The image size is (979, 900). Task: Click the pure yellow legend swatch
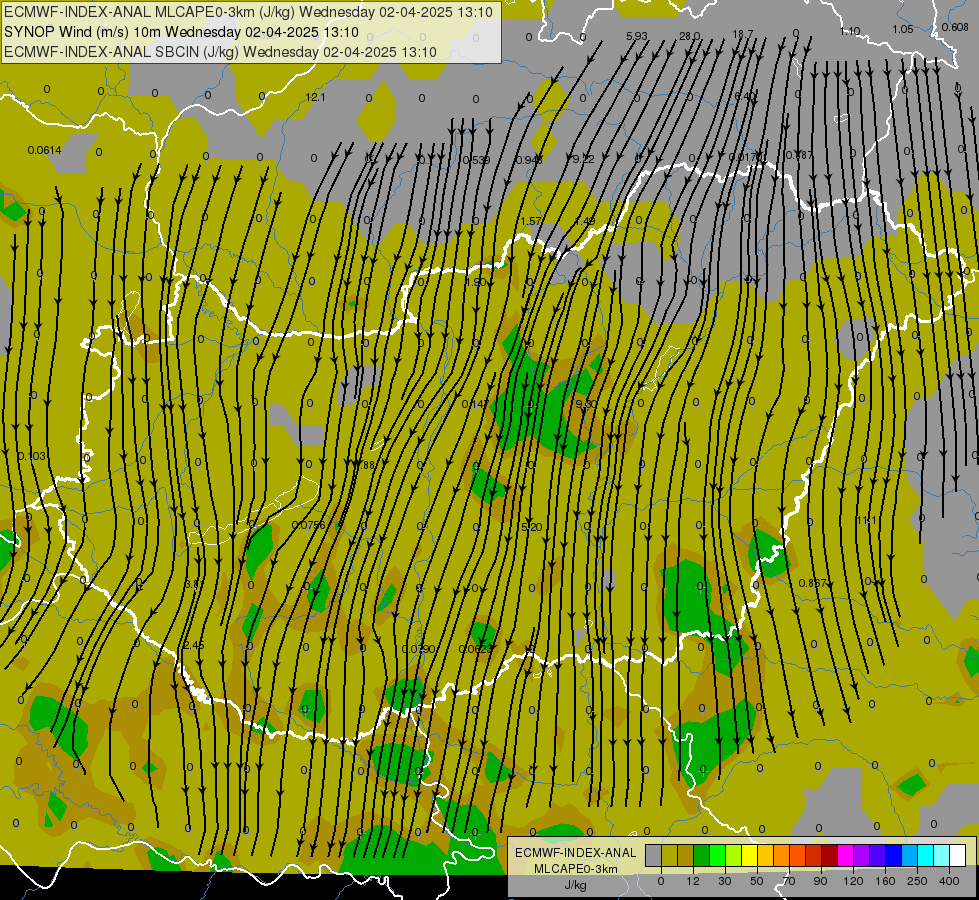[x=750, y=855]
